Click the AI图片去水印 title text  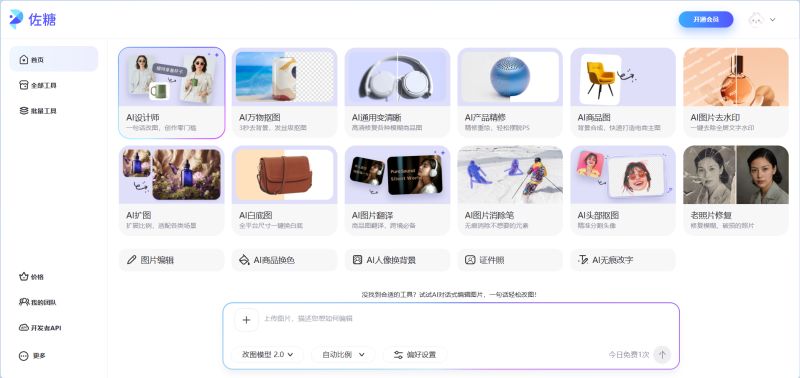pos(715,117)
